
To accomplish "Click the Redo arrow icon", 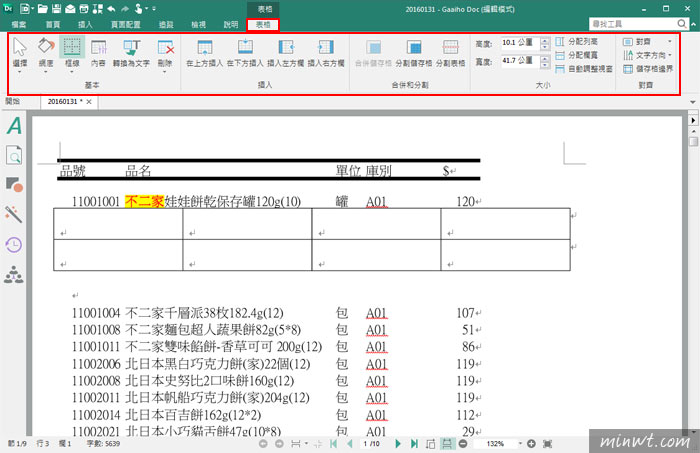I will point(125,8).
